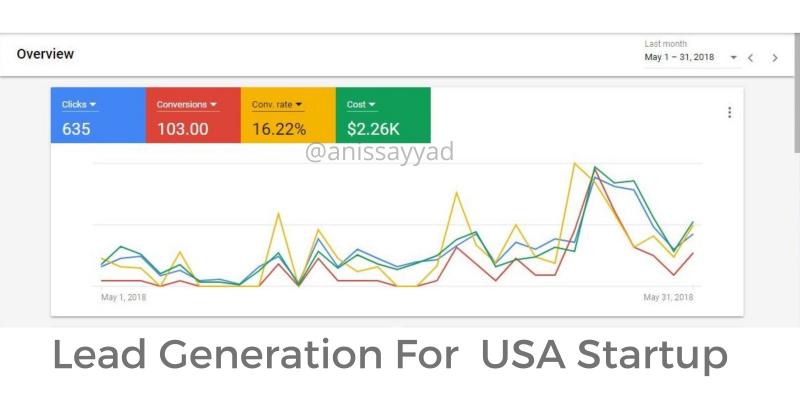Select the 635 value in blue card
The width and height of the screenshot is (800, 400).
[x=76, y=128]
